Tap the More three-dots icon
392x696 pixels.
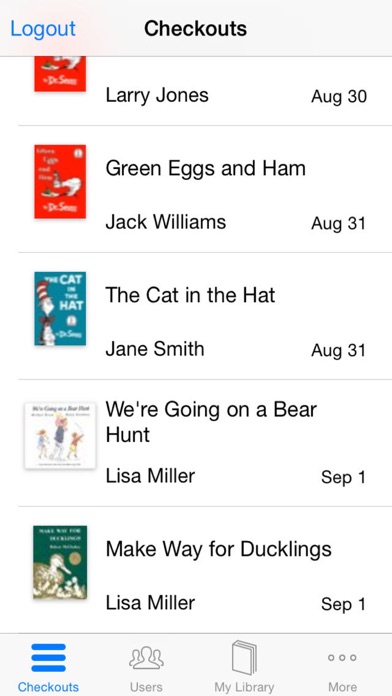click(x=342, y=657)
